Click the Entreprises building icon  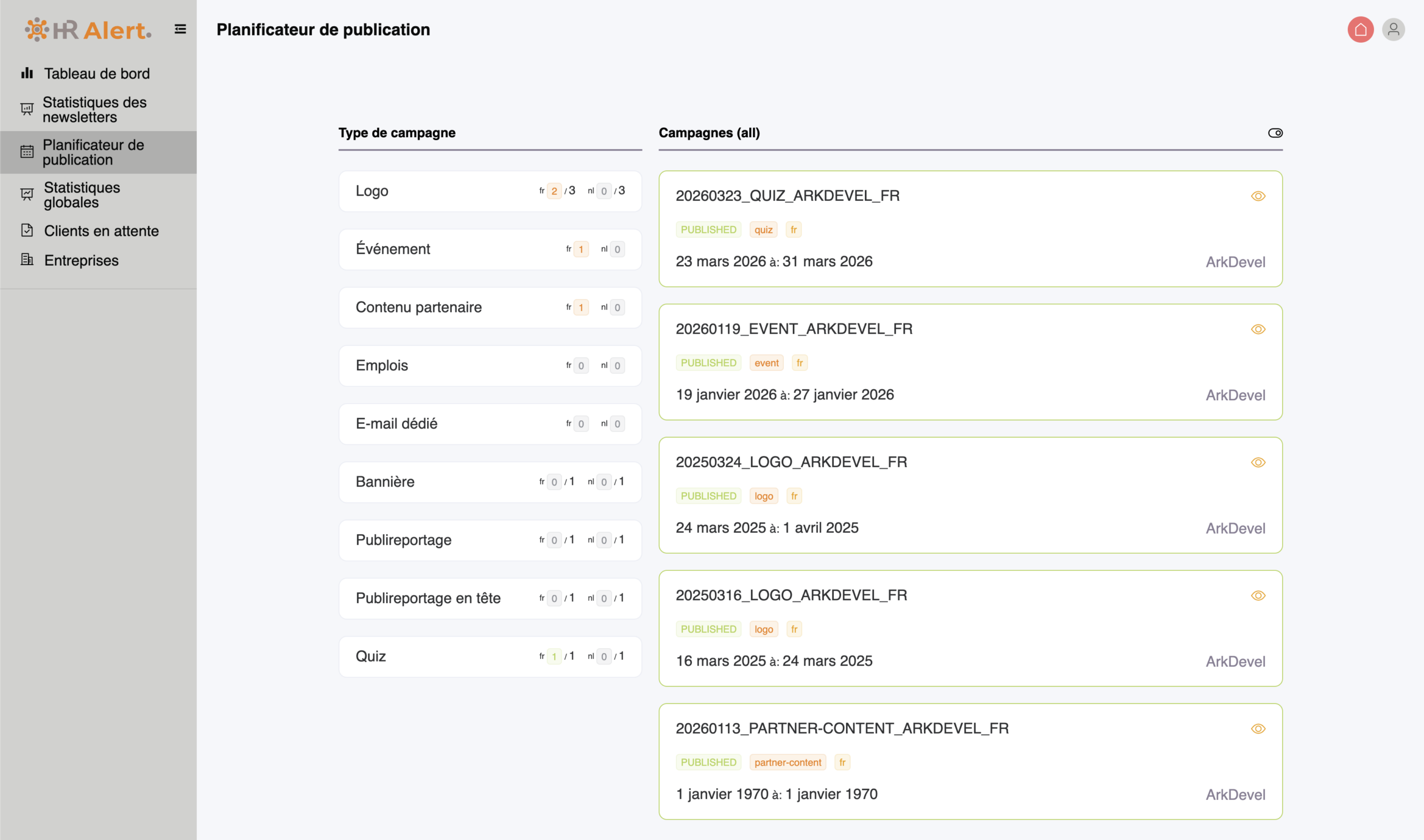(x=27, y=260)
